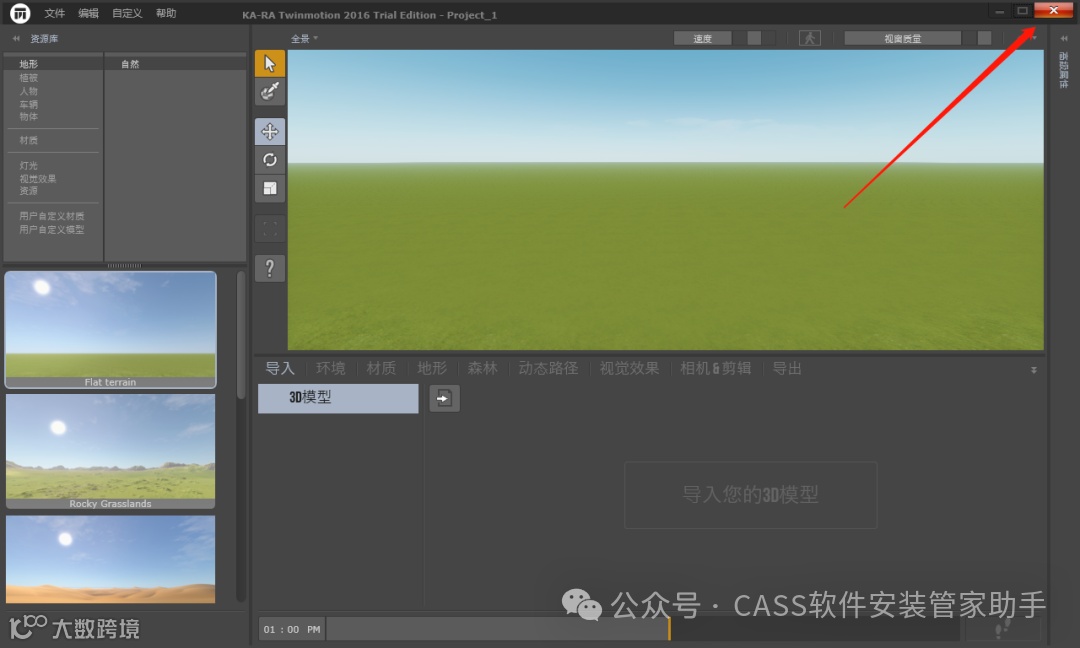Select 地形 in the library list

[x=29, y=64]
